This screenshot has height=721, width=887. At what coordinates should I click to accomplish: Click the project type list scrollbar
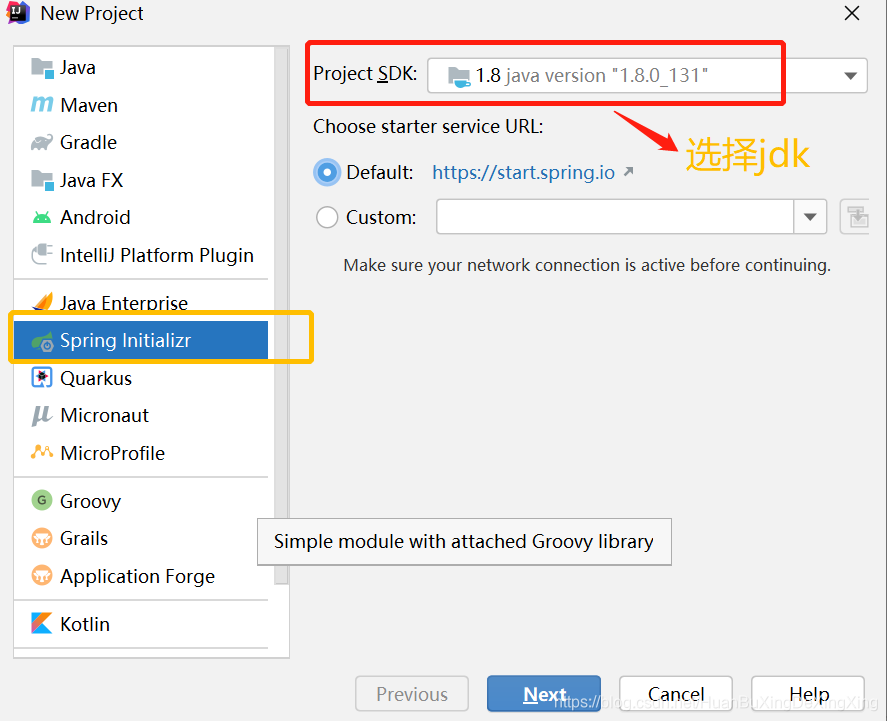281,316
